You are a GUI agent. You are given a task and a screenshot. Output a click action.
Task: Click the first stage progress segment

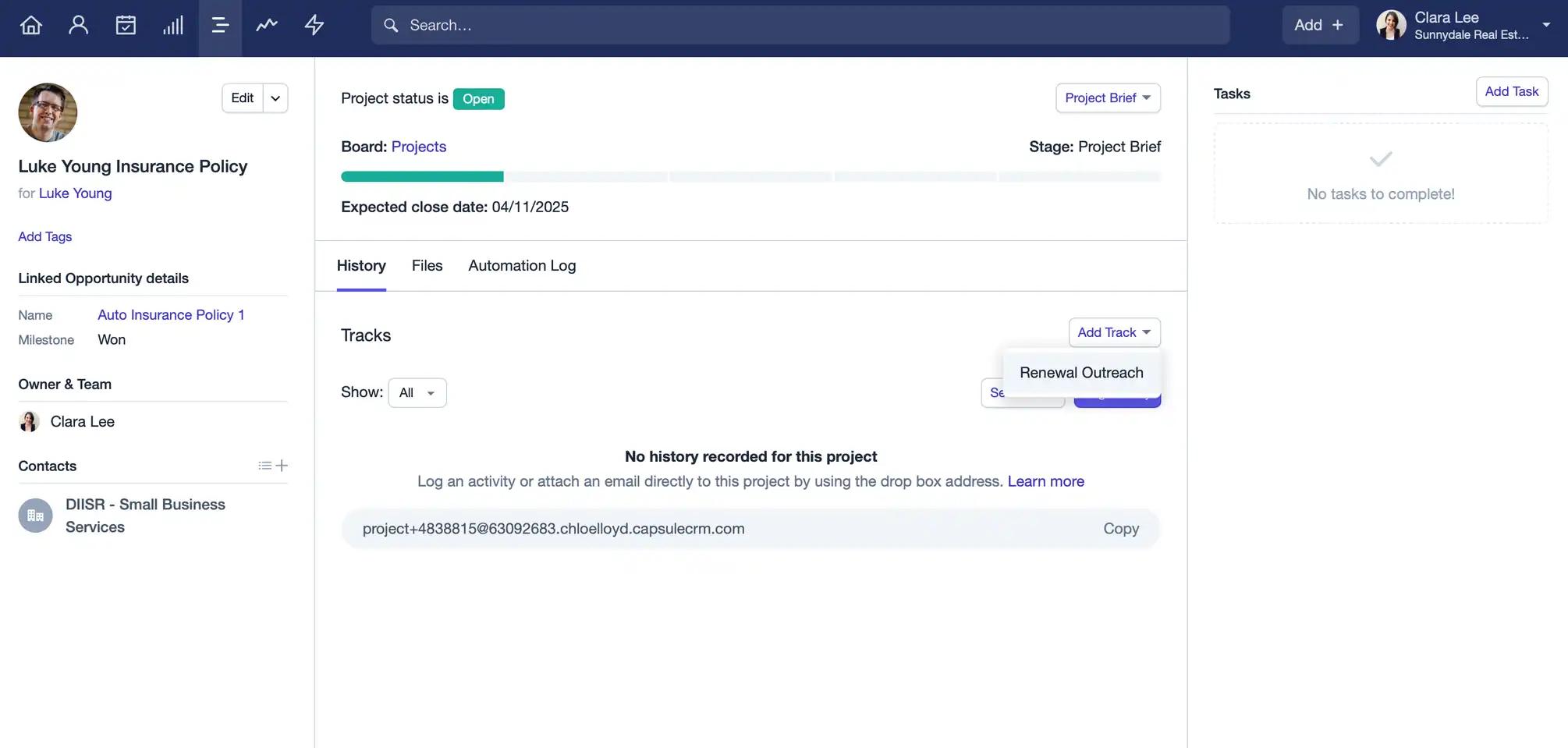pos(422,177)
